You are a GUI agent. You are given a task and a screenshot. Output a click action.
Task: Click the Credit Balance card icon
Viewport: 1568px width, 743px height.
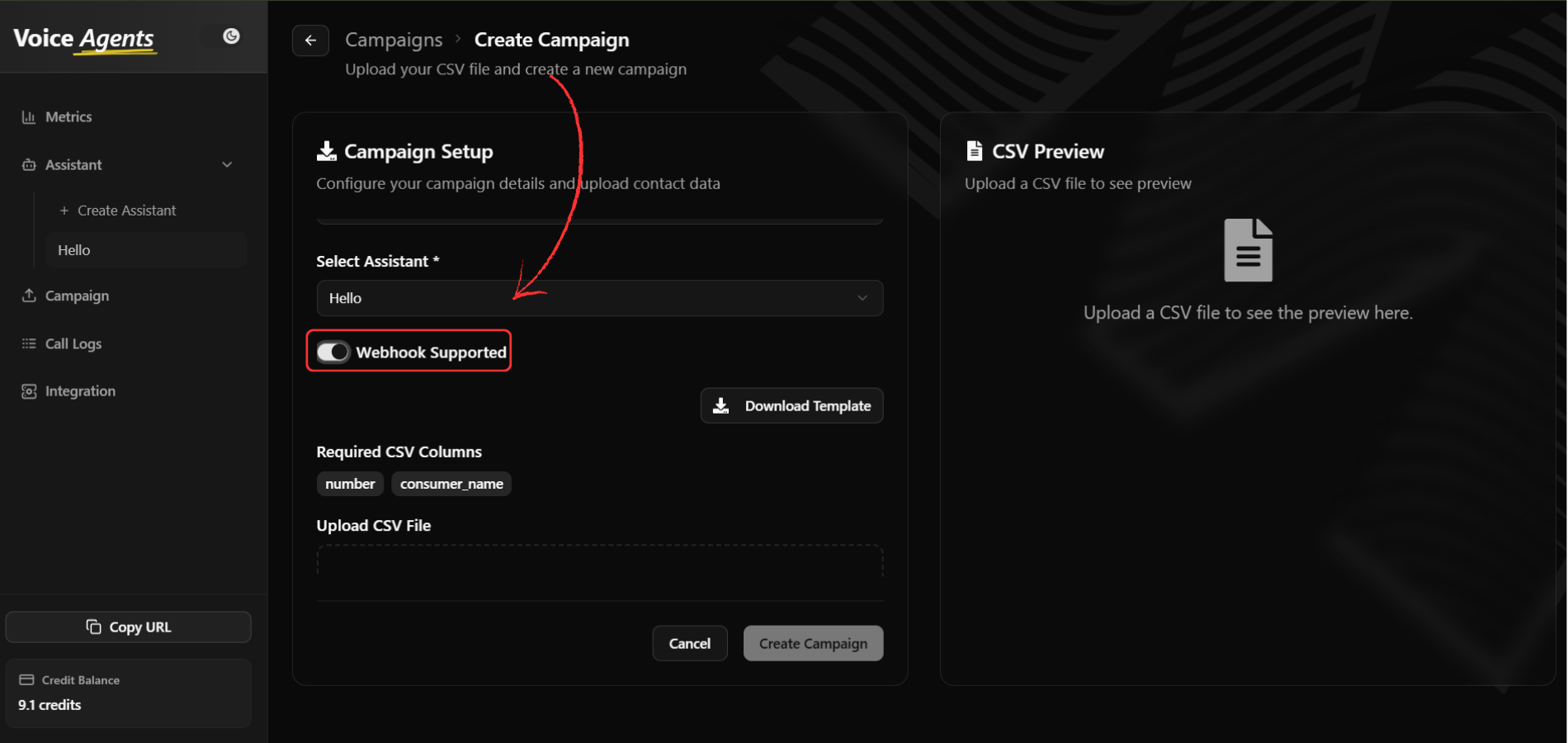[x=26, y=680]
